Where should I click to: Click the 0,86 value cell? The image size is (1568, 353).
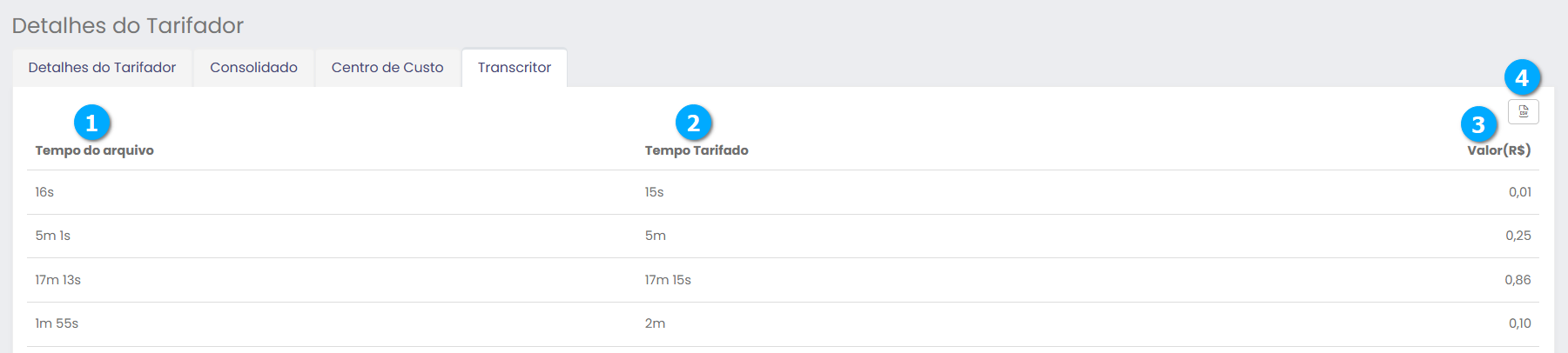point(1518,280)
